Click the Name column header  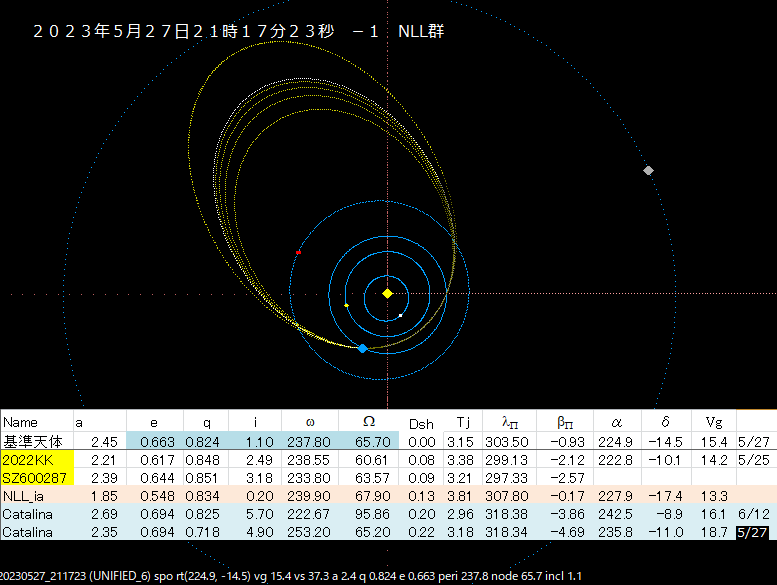21,422
